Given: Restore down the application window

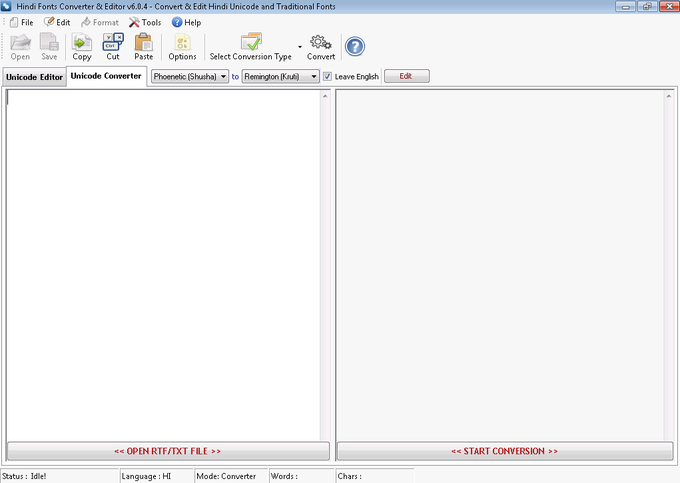Looking at the screenshot, I should coord(647,7).
